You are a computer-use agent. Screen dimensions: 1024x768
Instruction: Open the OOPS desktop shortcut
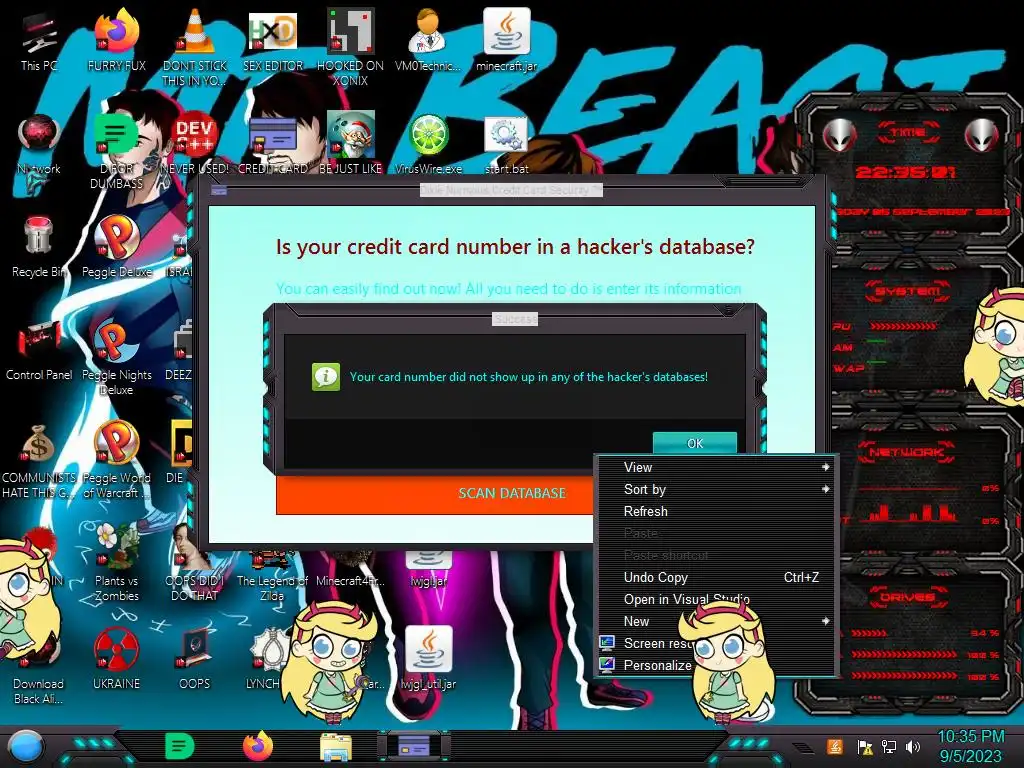pyautogui.click(x=195, y=660)
